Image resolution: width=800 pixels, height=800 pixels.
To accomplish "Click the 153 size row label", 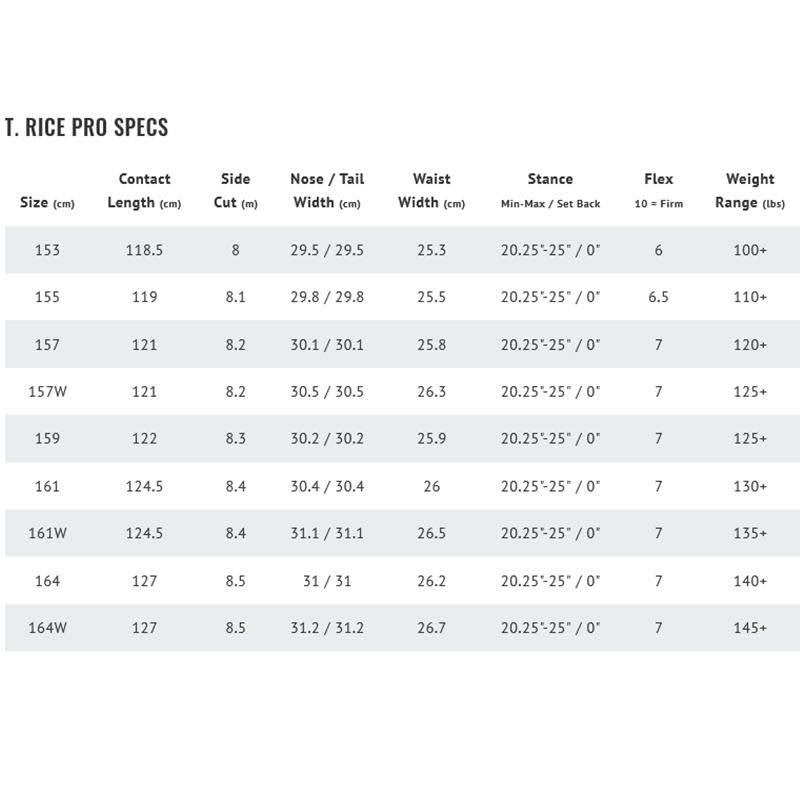I will click(x=47, y=250).
